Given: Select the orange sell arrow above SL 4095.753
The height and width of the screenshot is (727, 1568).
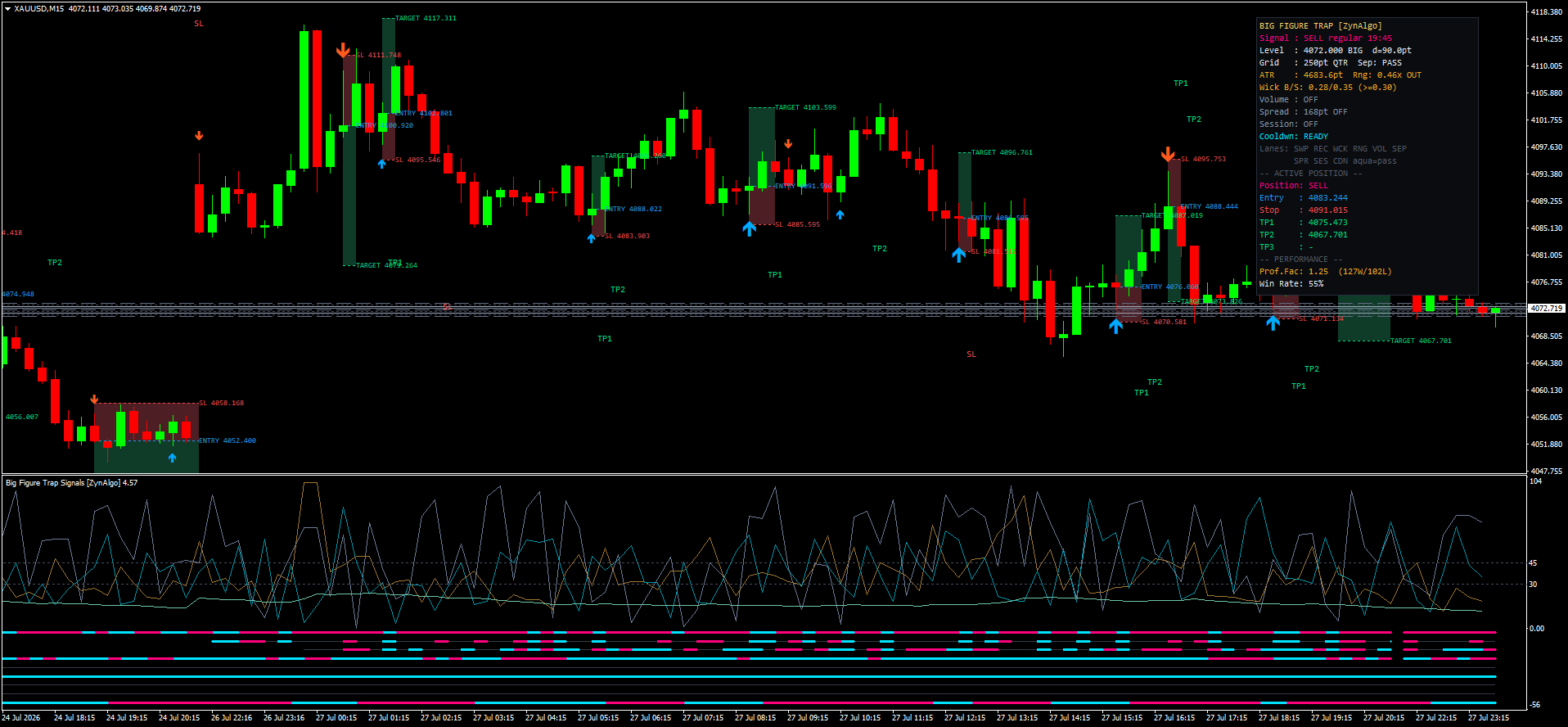Looking at the screenshot, I should tap(1168, 155).
